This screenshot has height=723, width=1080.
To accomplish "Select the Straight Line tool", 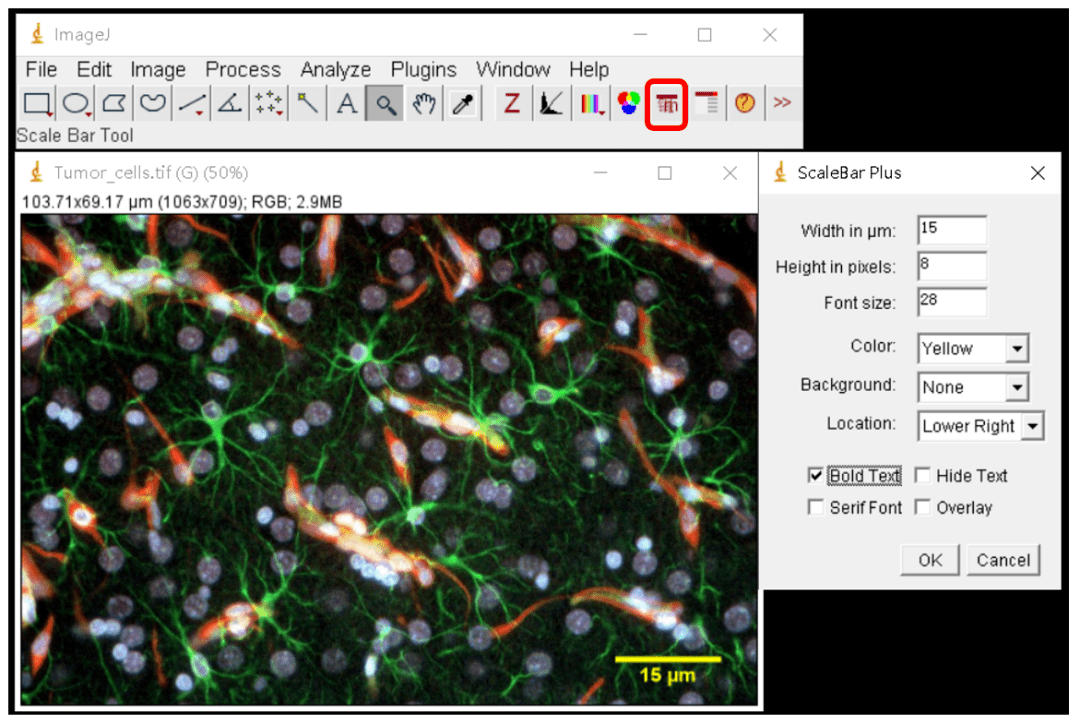I will (191, 103).
